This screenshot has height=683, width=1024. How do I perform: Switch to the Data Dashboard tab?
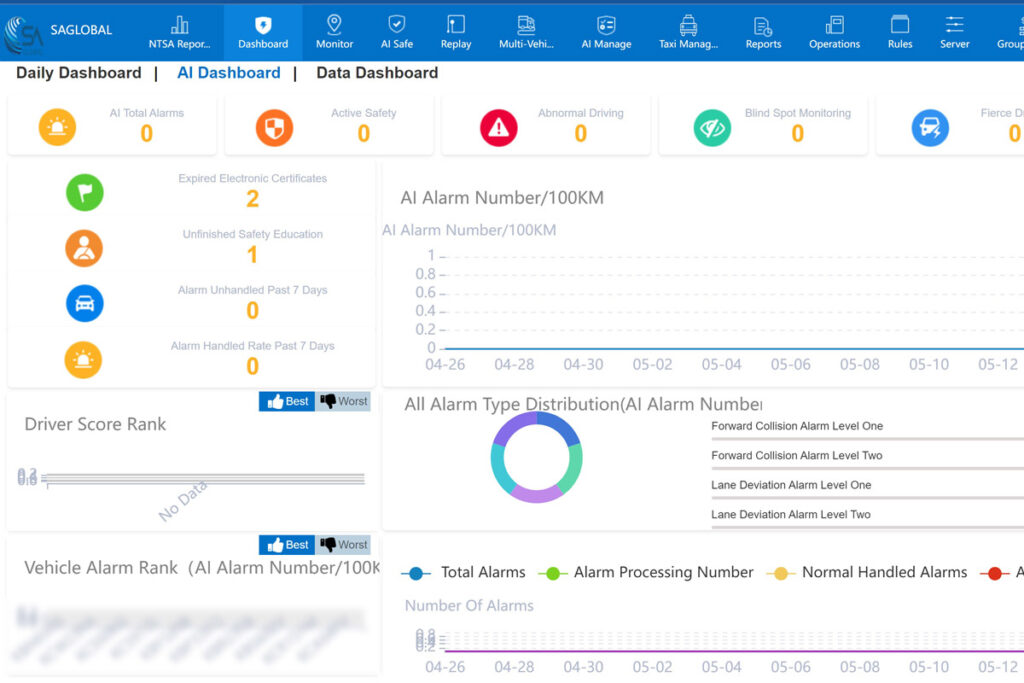(x=377, y=72)
